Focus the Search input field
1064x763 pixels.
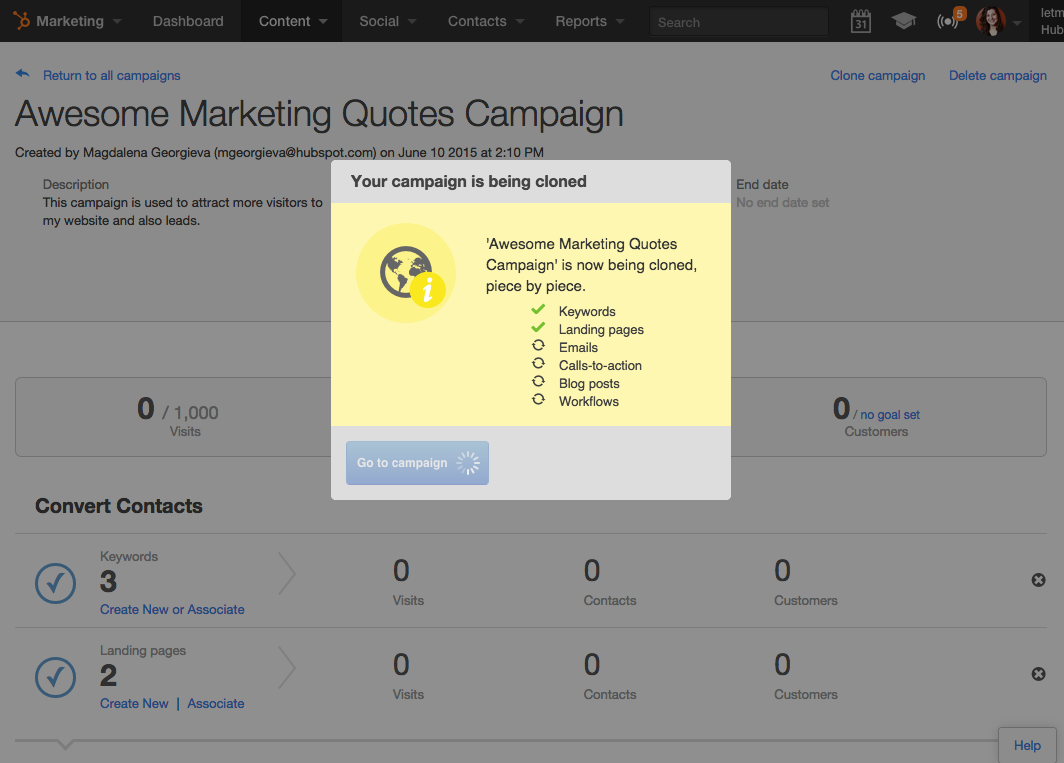pos(738,22)
